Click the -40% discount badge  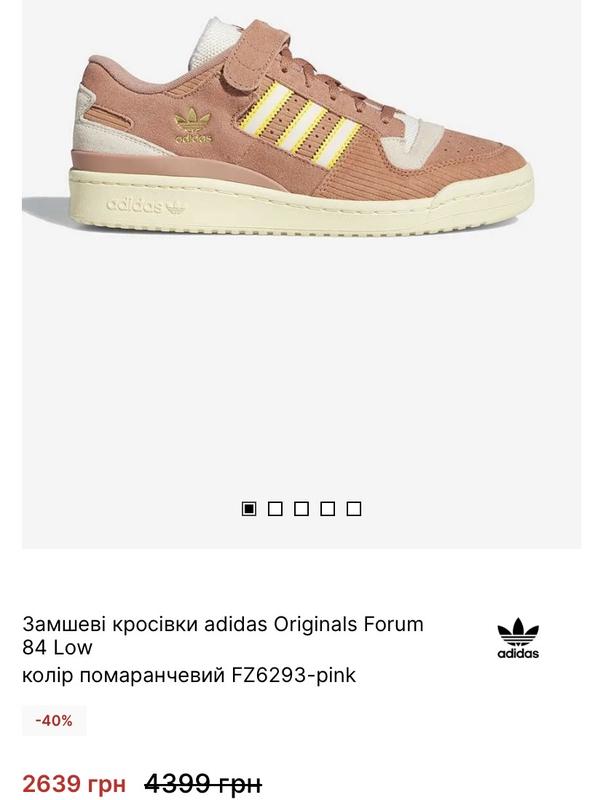[54, 720]
